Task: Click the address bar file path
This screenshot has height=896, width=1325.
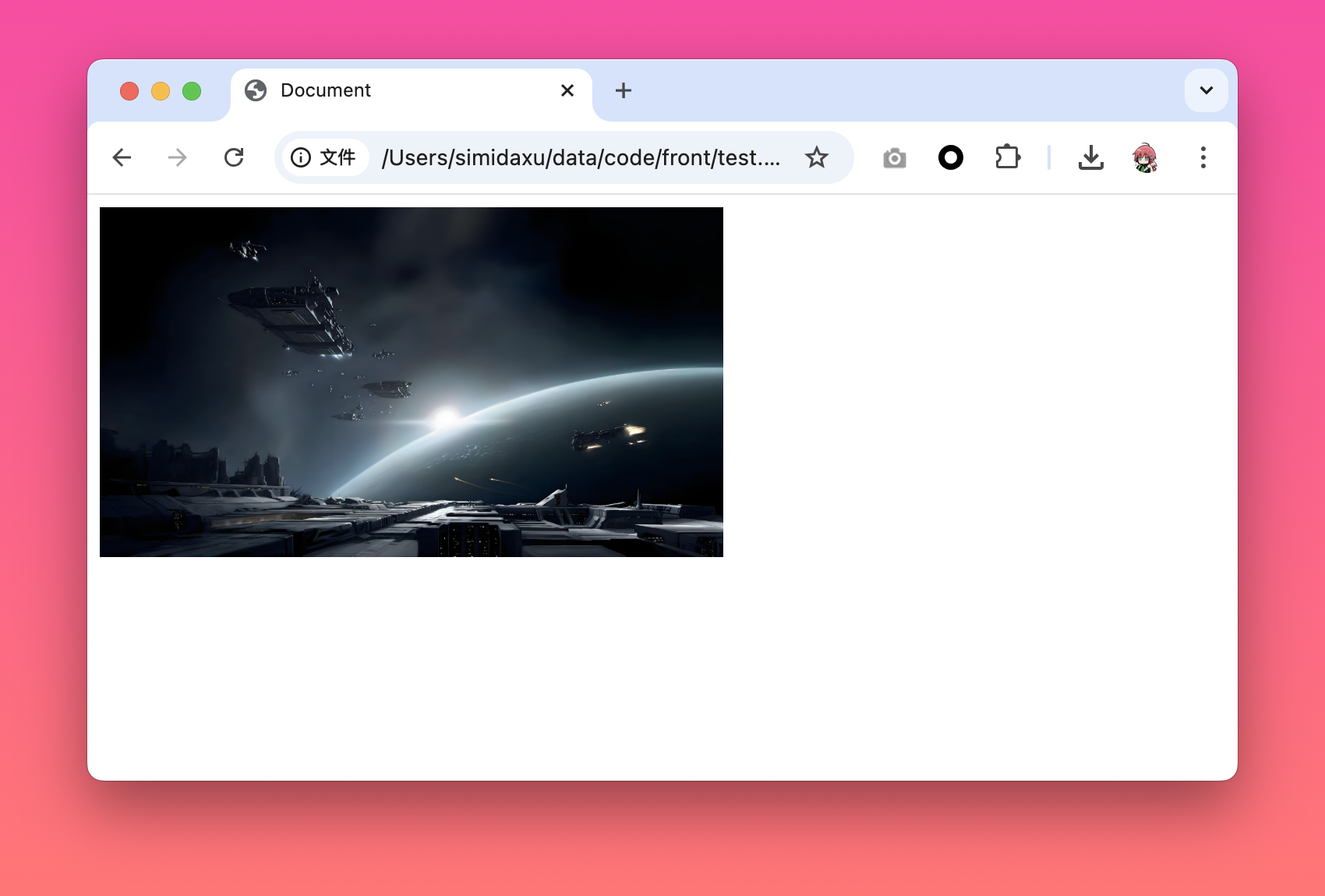Action: click(581, 157)
